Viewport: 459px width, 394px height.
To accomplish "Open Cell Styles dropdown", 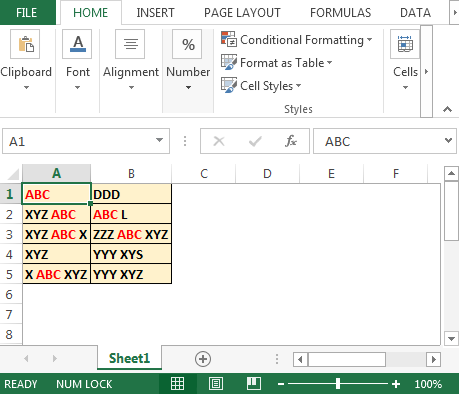I will point(298,86).
